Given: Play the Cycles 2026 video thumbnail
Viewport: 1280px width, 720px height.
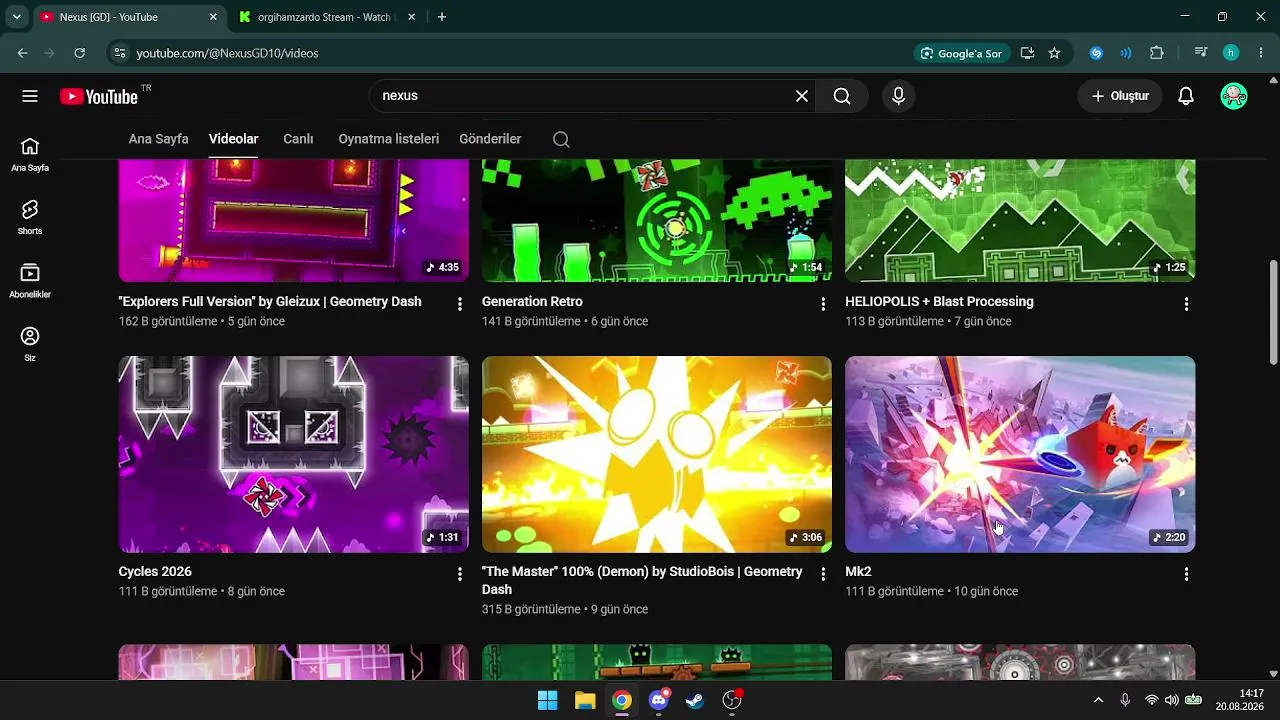Looking at the screenshot, I should [x=293, y=454].
